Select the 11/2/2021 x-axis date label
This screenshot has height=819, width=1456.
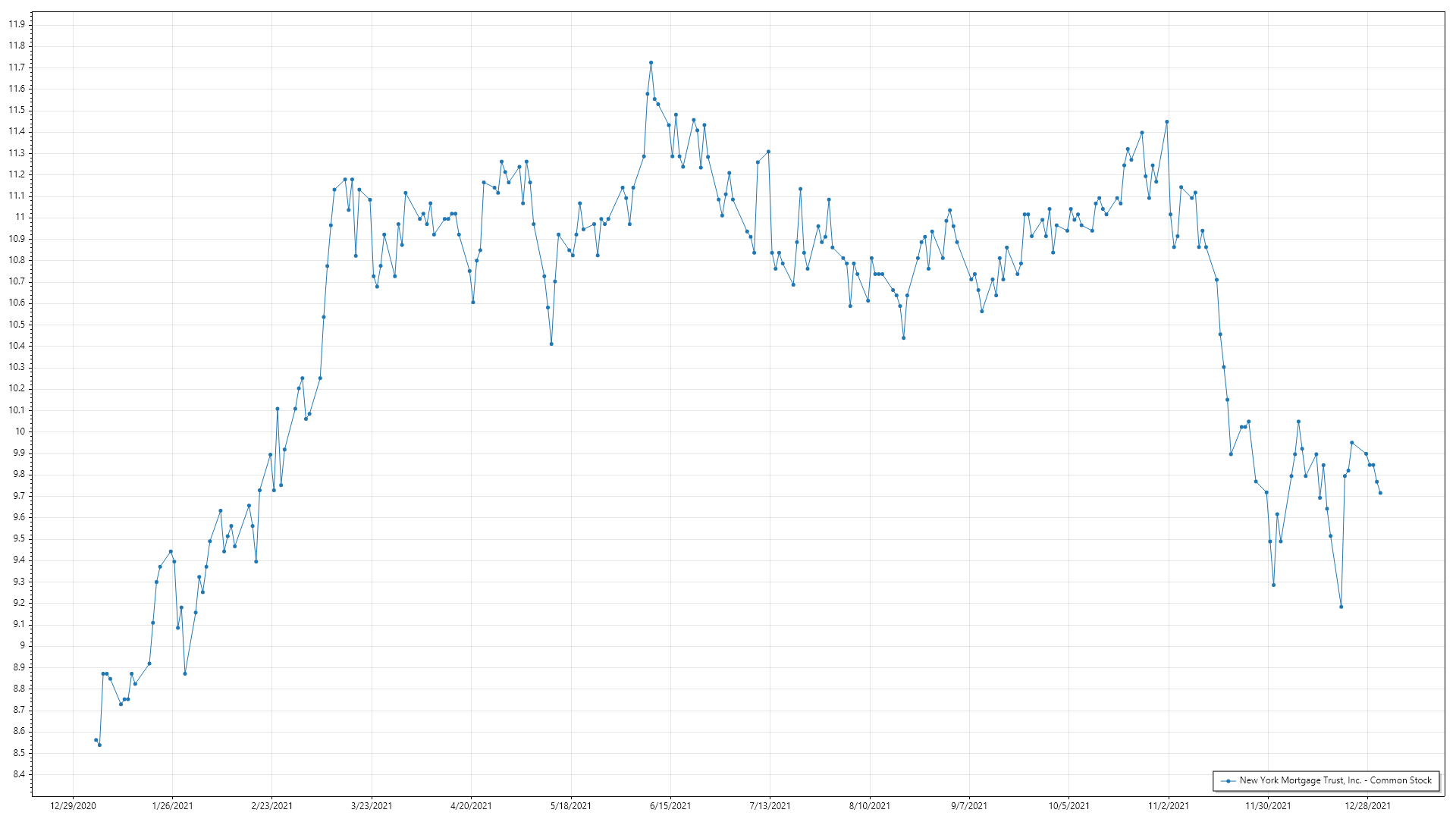tap(1169, 805)
